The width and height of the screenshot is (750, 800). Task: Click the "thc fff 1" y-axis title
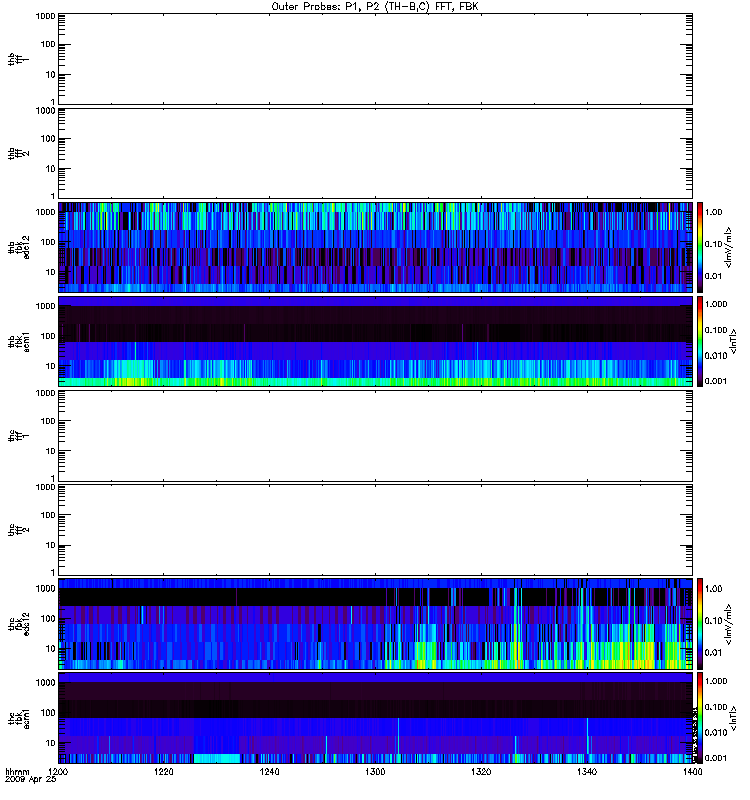tap(19, 436)
